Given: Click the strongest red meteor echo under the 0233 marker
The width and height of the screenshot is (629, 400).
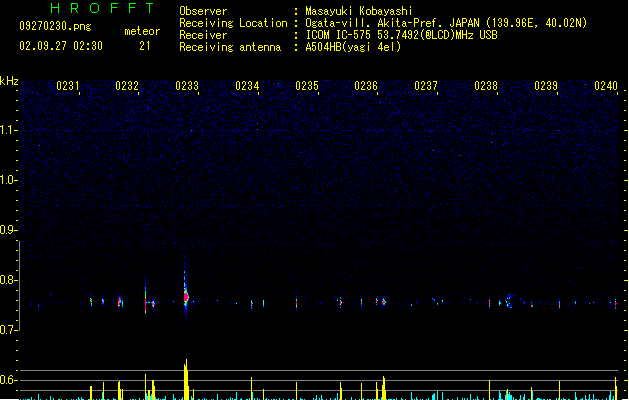Looking at the screenshot, I should pyautogui.click(x=186, y=297).
